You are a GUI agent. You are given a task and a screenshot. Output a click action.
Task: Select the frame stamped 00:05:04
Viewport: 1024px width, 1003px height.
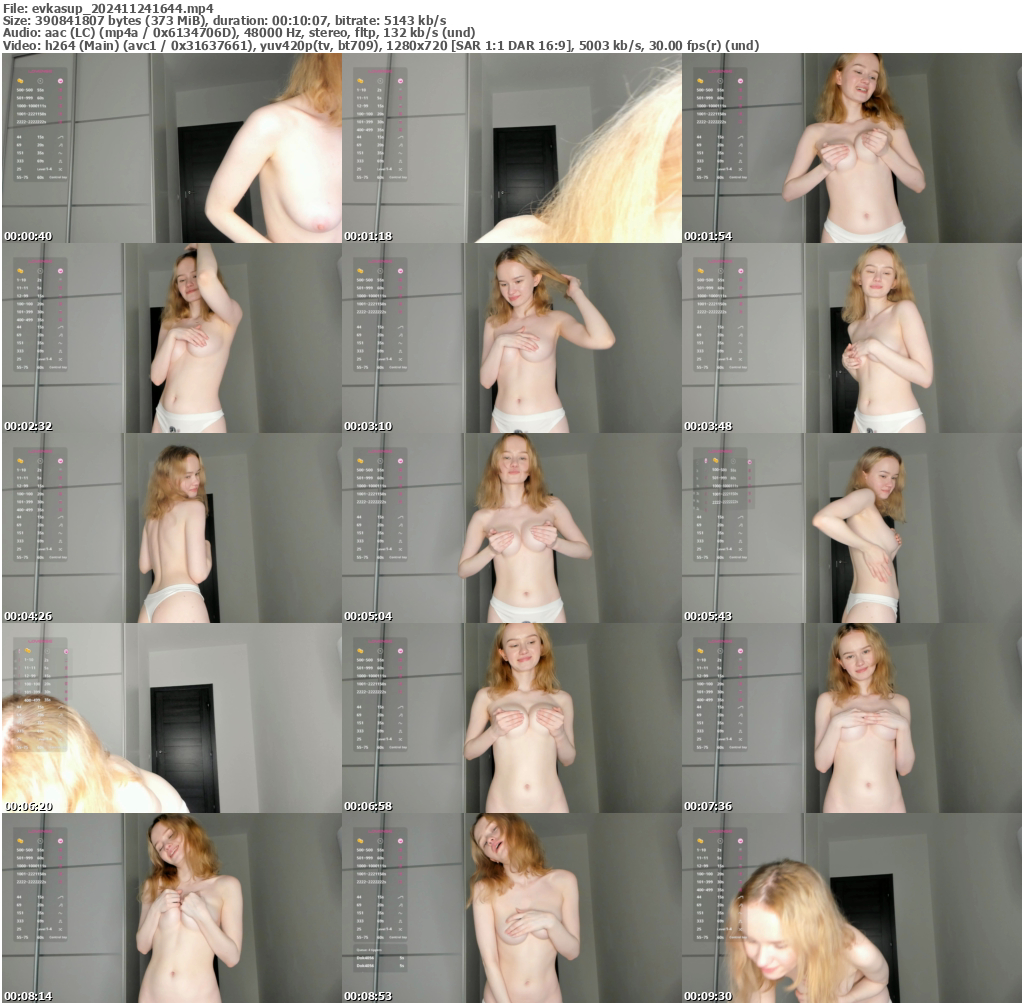click(x=511, y=528)
